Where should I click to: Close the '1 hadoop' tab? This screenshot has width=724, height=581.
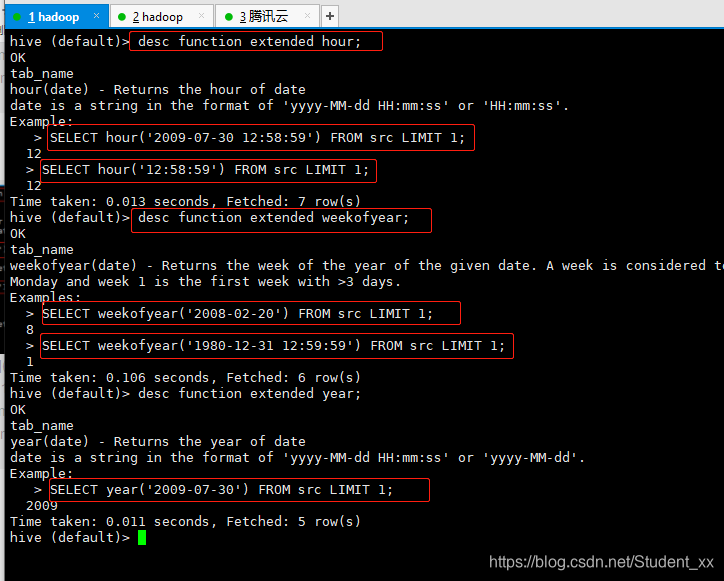click(x=96, y=16)
